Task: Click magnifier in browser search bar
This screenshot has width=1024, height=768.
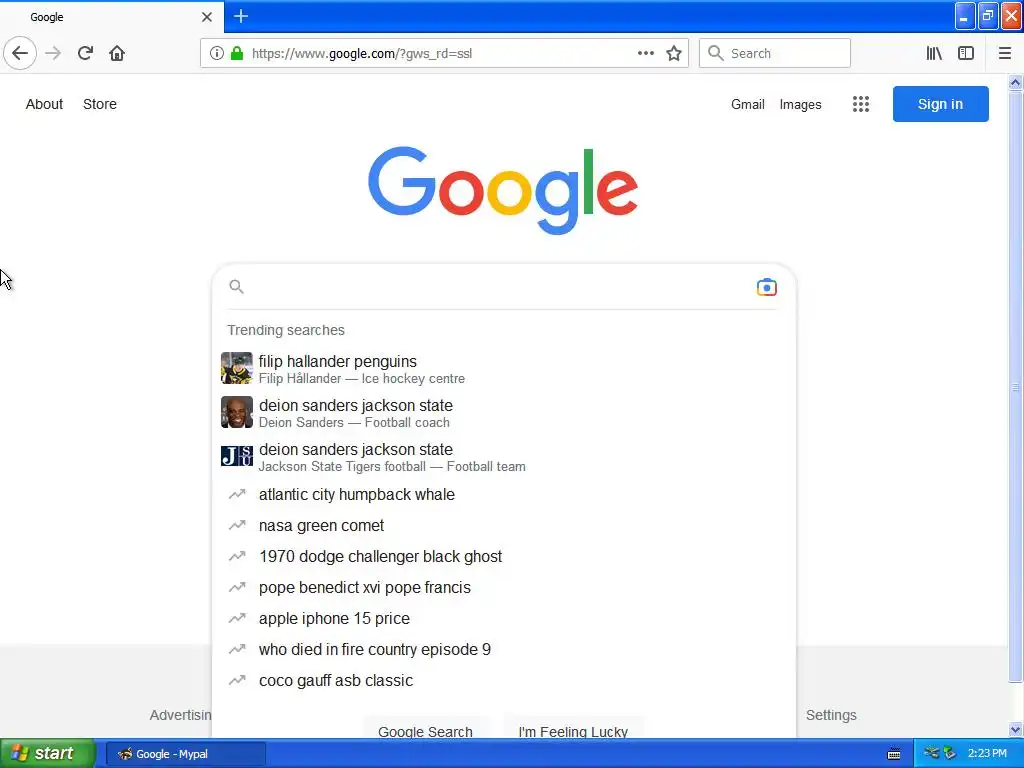Action: pyautogui.click(x=716, y=53)
